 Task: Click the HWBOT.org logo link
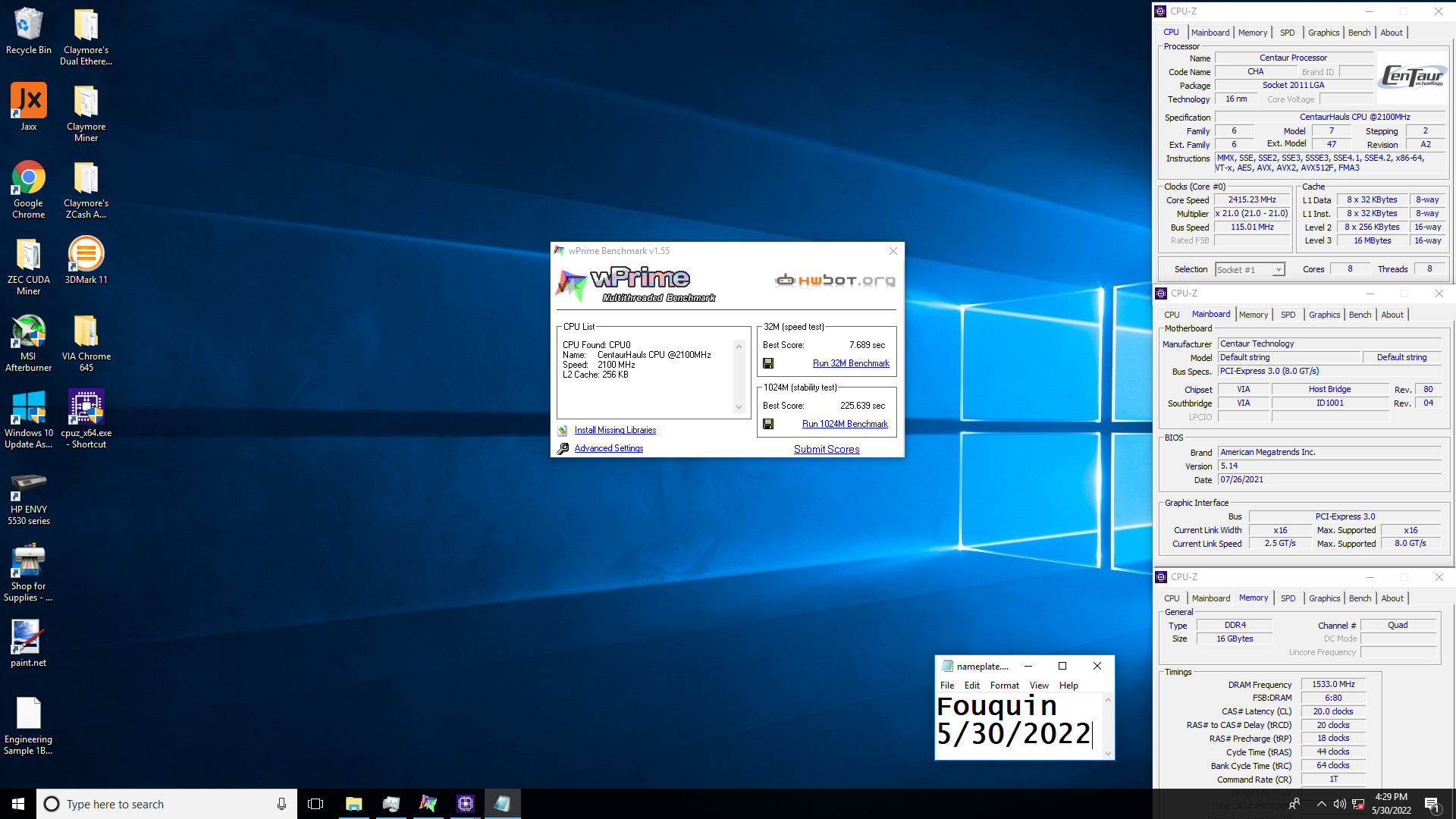(x=835, y=281)
